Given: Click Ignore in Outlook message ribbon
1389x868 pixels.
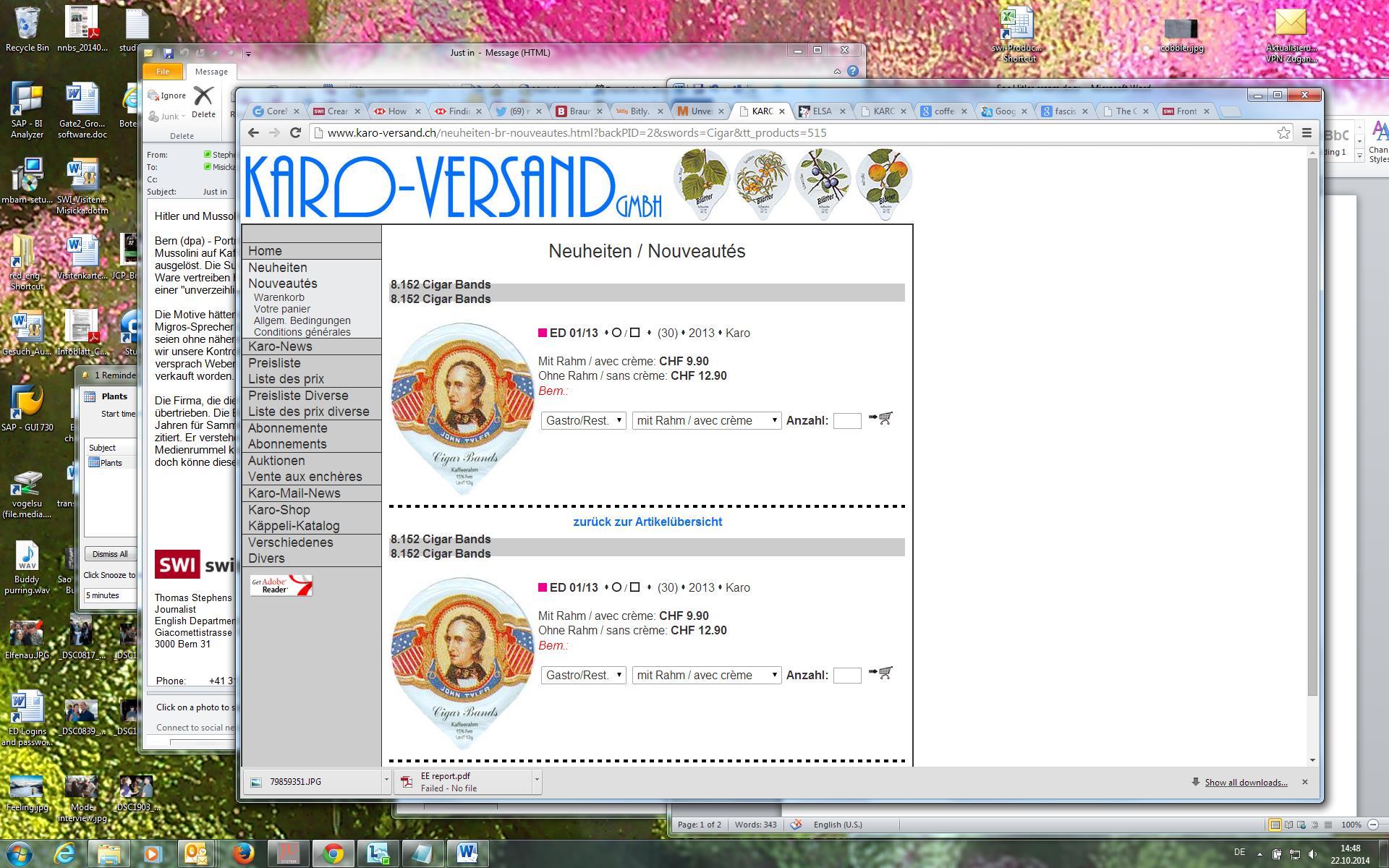Looking at the screenshot, I should point(167,95).
